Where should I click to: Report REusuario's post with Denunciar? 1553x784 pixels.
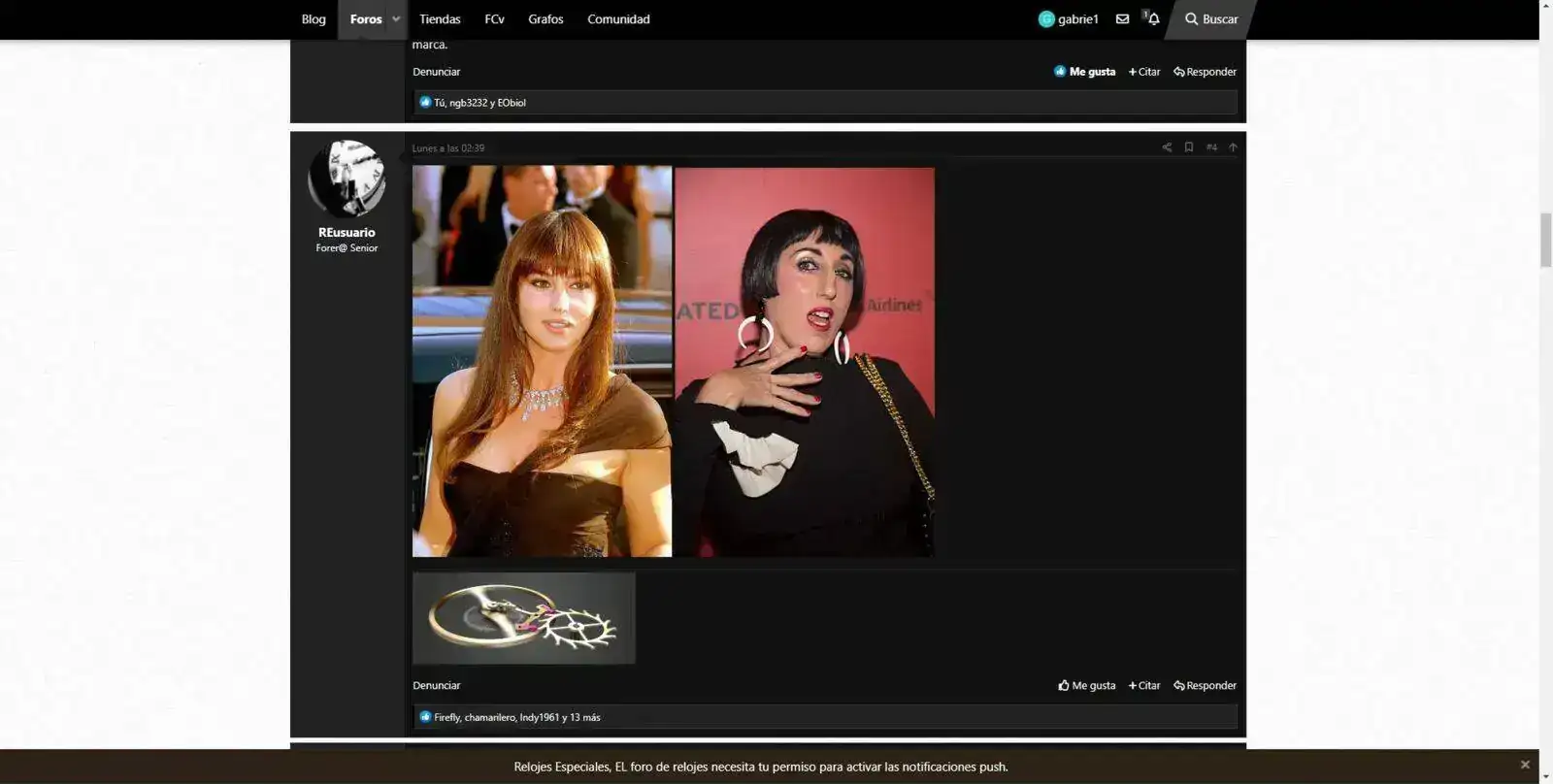tap(436, 685)
